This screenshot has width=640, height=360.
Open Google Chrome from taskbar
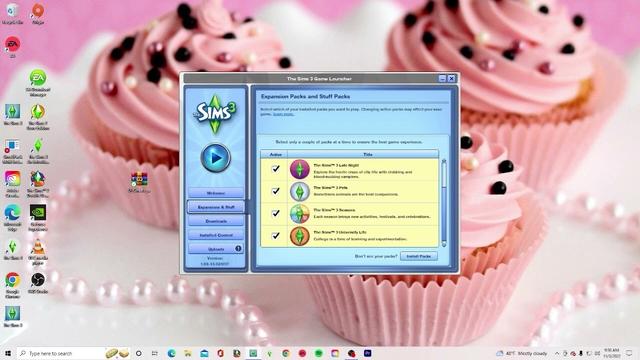pos(286,353)
